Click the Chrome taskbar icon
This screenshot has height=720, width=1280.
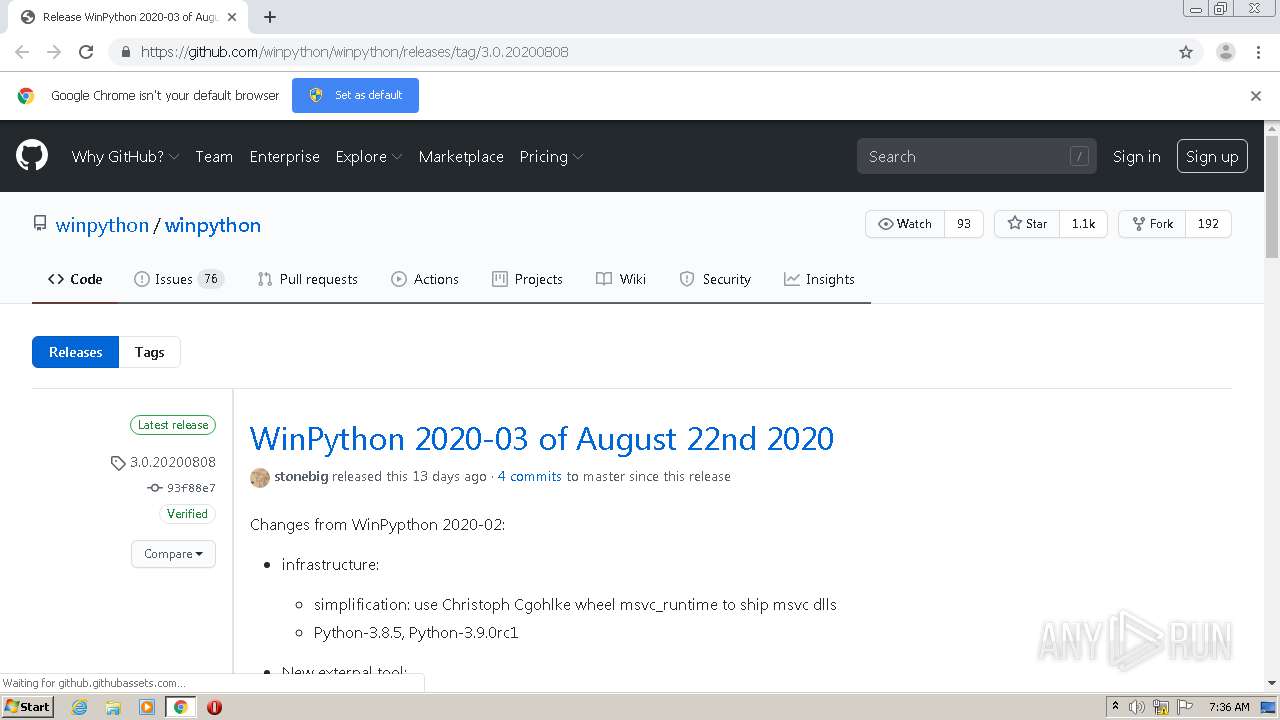(180, 707)
